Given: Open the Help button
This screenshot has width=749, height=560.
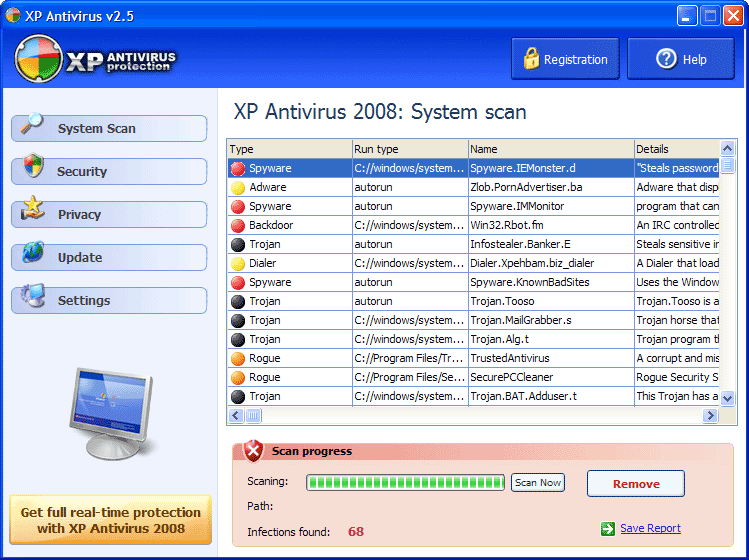Looking at the screenshot, I should pyautogui.click(x=681, y=59).
